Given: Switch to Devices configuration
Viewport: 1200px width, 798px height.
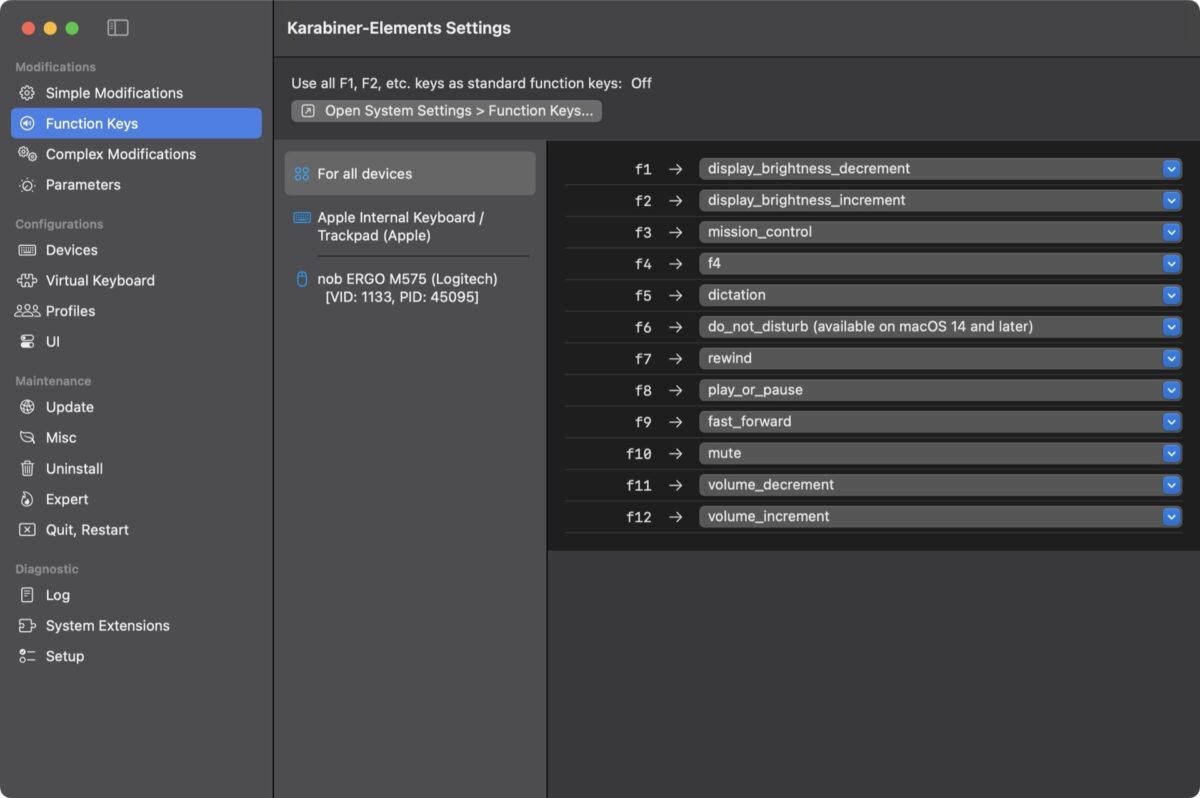Looking at the screenshot, I should click(x=136, y=250).
